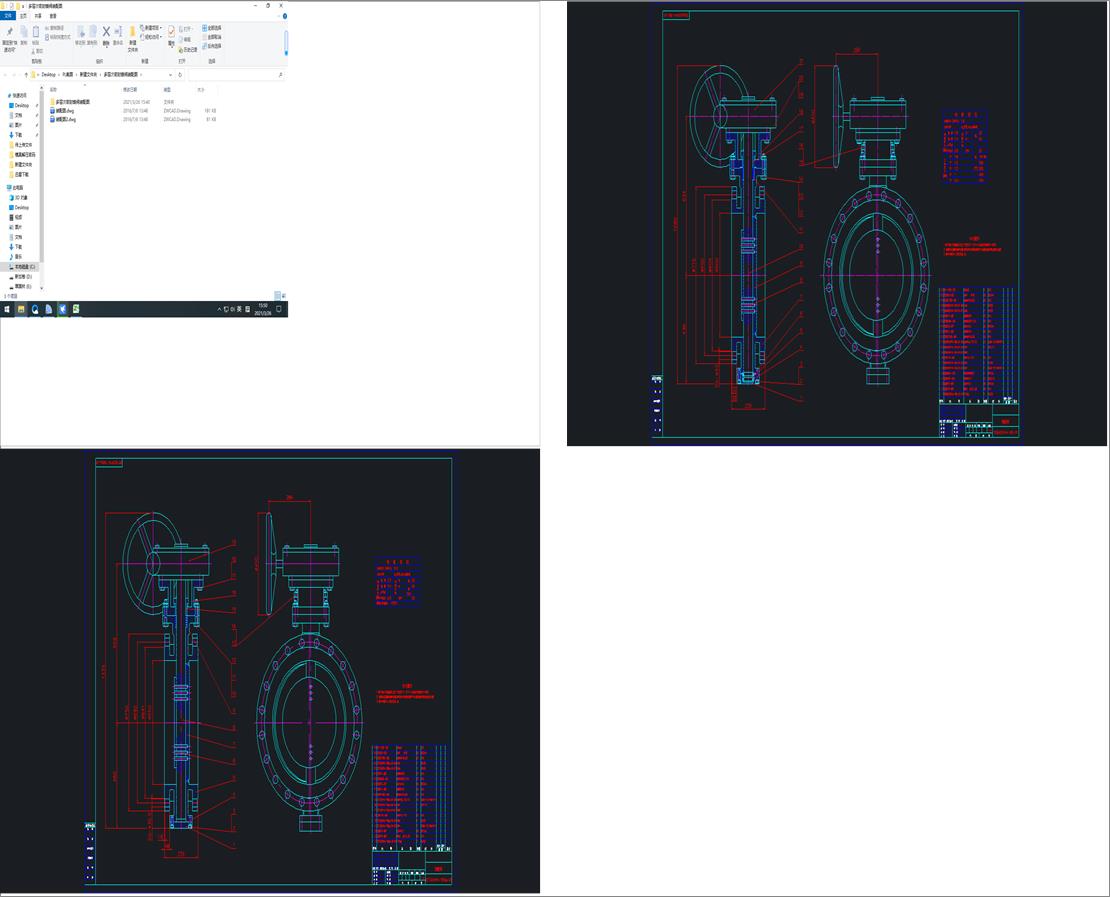Open the Windows Start menu
The height and width of the screenshot is (897, 1110).
coord(7,309)
